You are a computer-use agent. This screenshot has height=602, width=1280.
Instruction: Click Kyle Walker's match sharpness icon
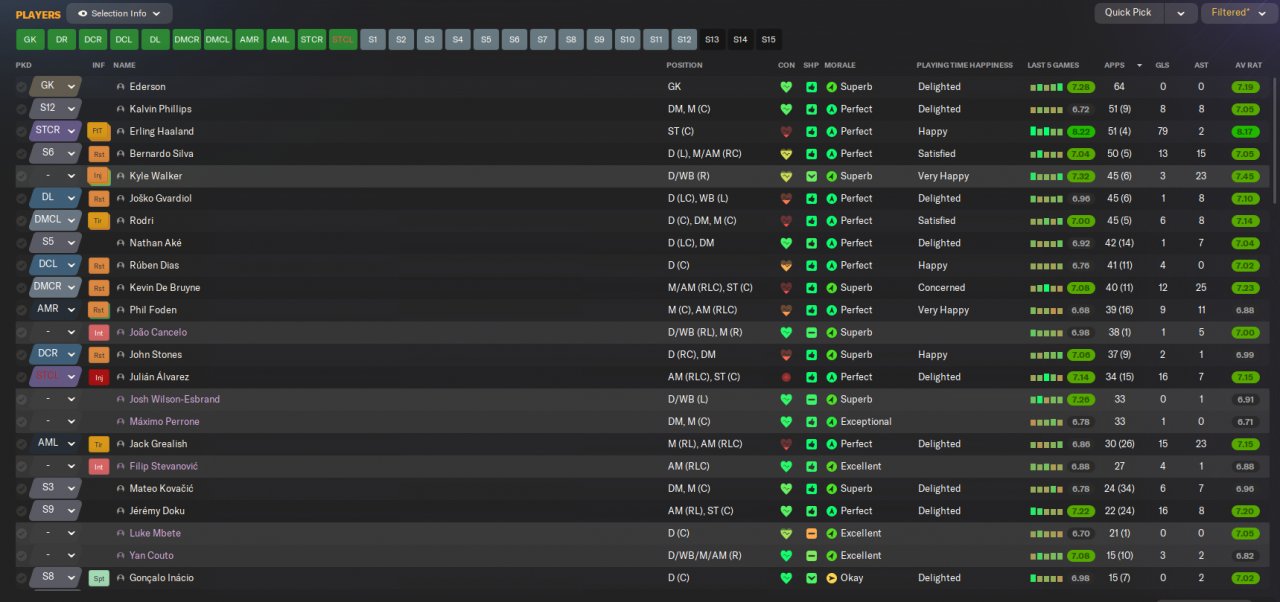click(812, 176)
